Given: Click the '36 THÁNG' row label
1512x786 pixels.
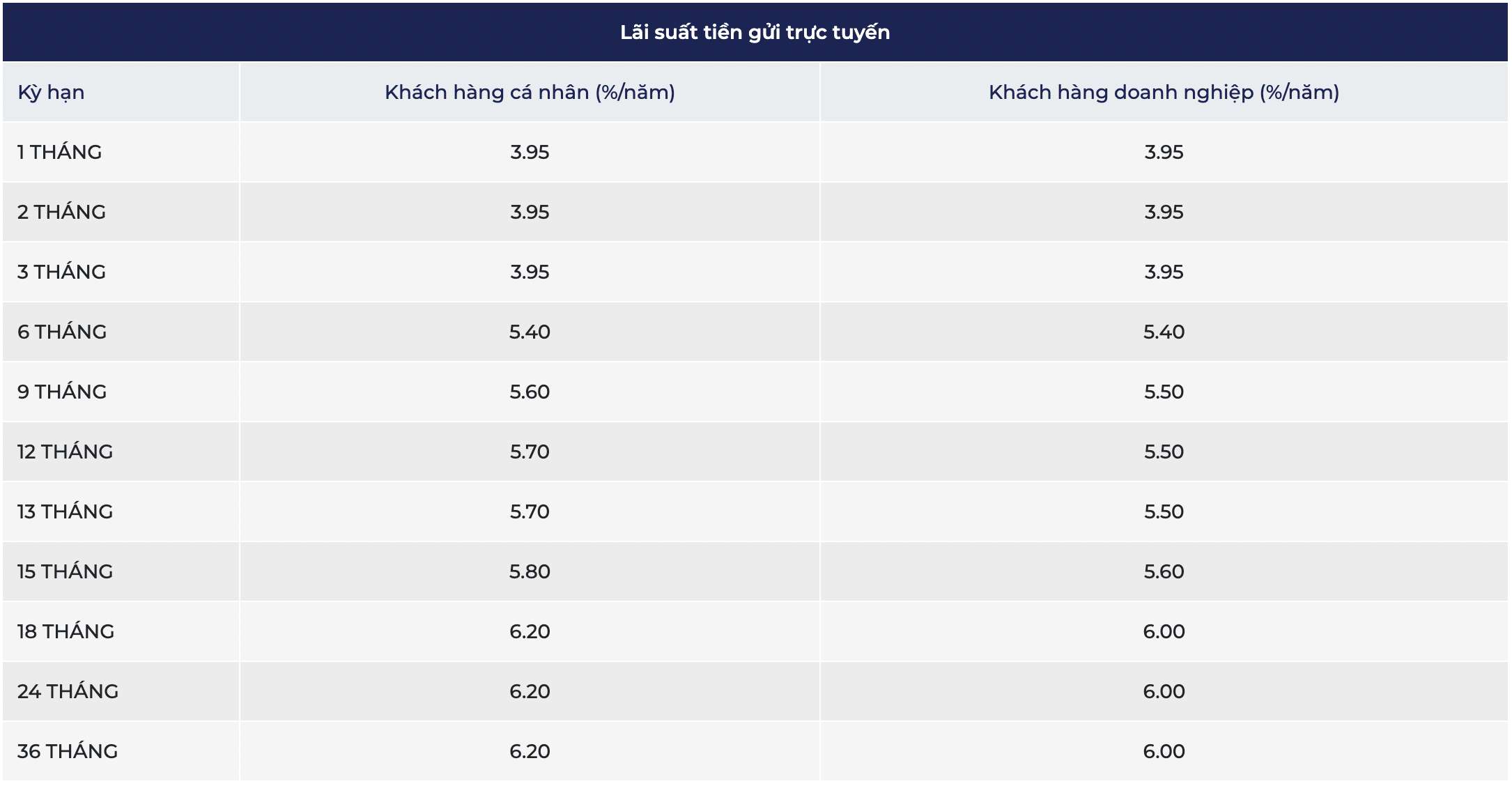Looking at the screenshot, I should (68, 752).
